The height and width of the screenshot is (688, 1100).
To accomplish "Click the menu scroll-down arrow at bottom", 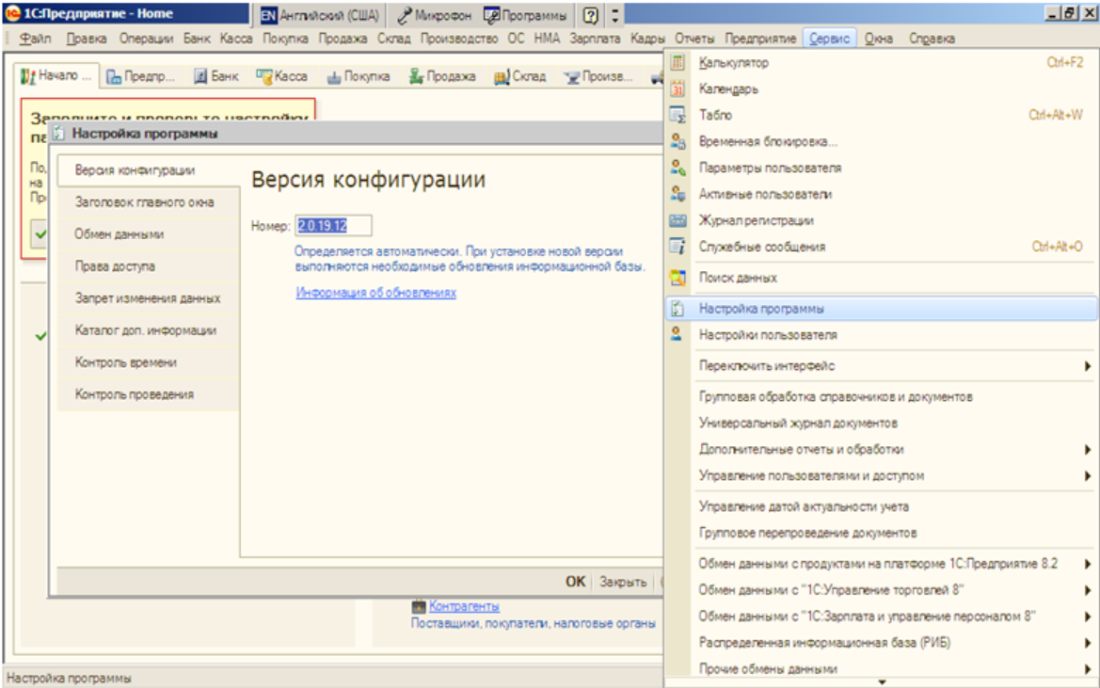I will point(882,682).
